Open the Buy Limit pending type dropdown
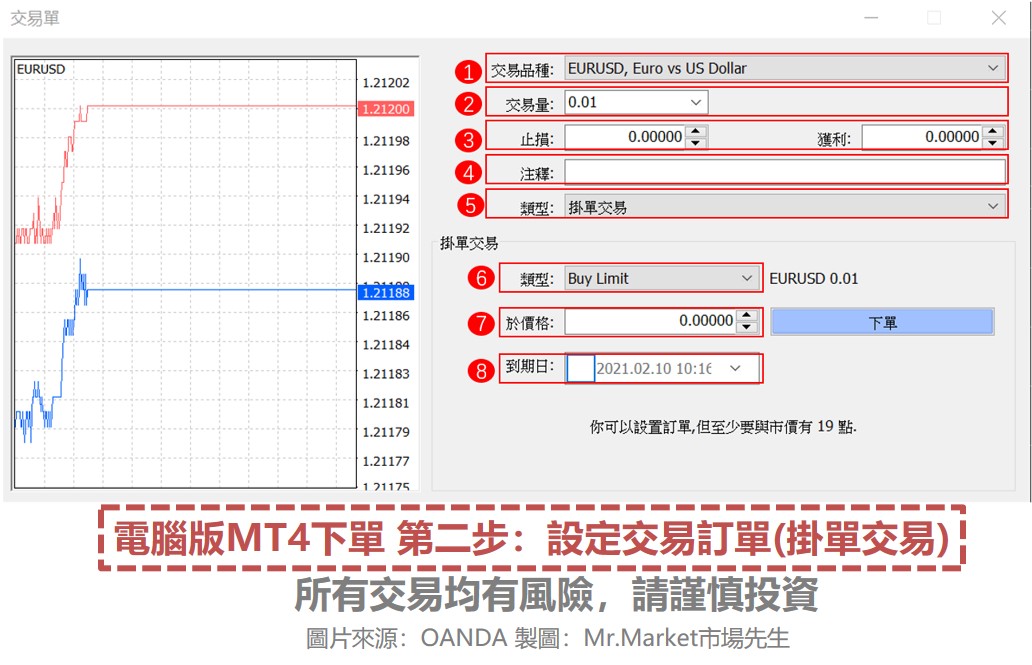The height and width of the screenshot is (665, 1032). pos(661,279)
